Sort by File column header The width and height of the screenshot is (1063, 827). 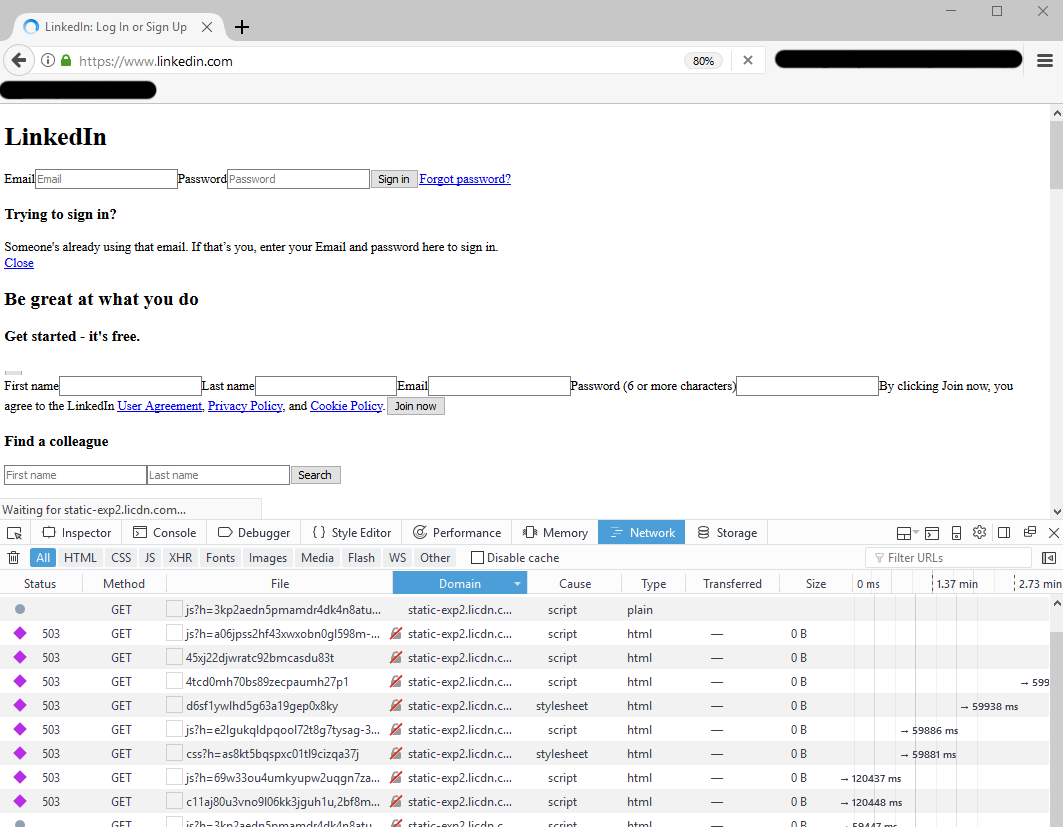280,584
